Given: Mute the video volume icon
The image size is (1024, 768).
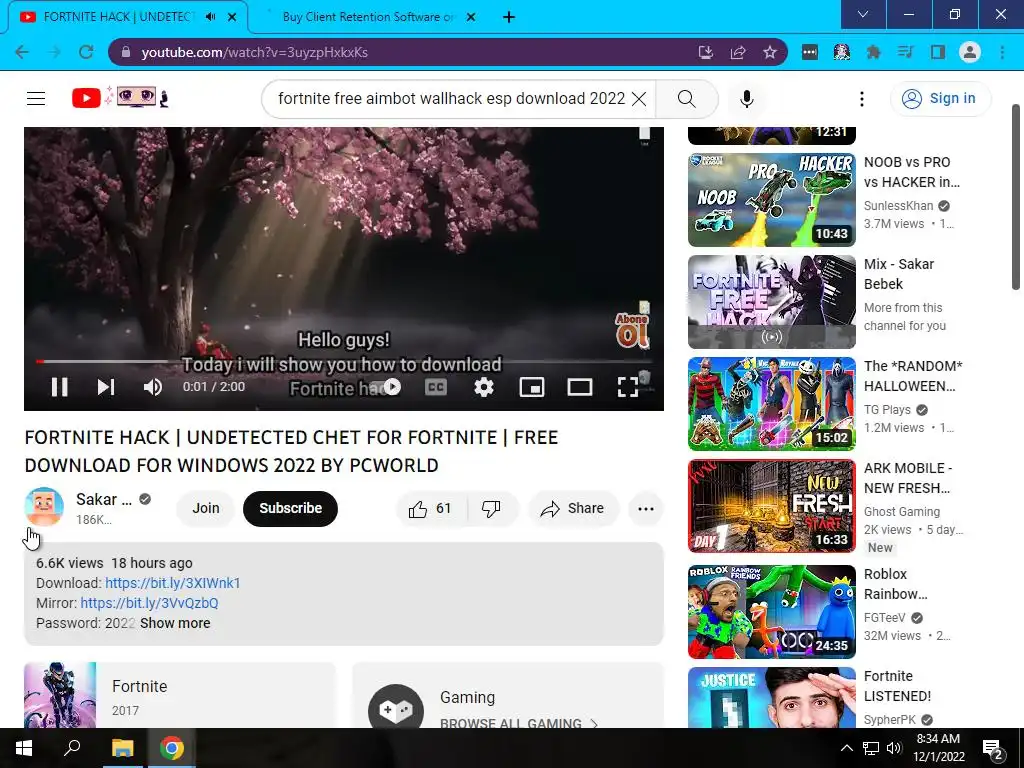Looking at the screenshot, I should click(152, 387).
